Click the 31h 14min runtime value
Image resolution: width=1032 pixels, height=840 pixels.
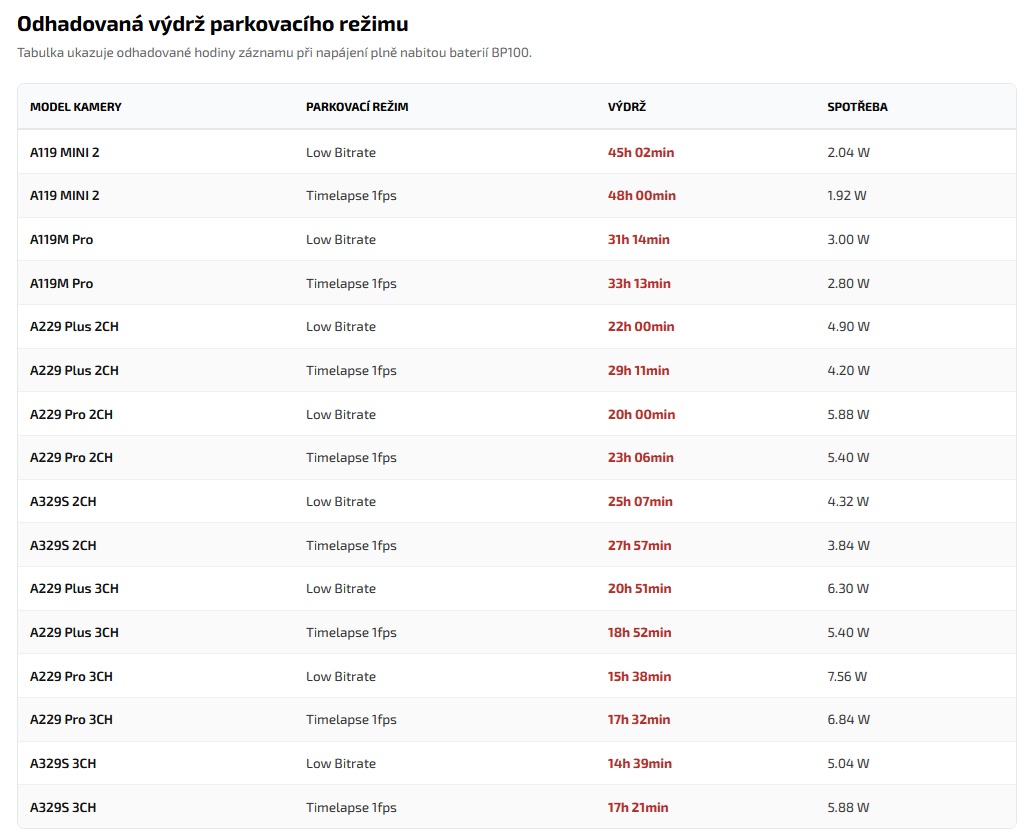coord(639,240)
